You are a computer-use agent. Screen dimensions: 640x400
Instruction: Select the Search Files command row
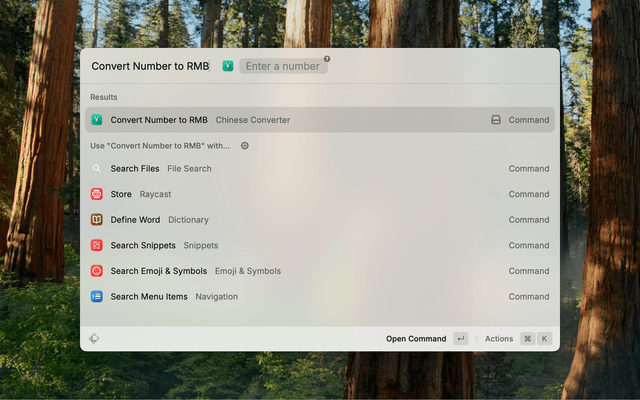(x=320, y=169)
